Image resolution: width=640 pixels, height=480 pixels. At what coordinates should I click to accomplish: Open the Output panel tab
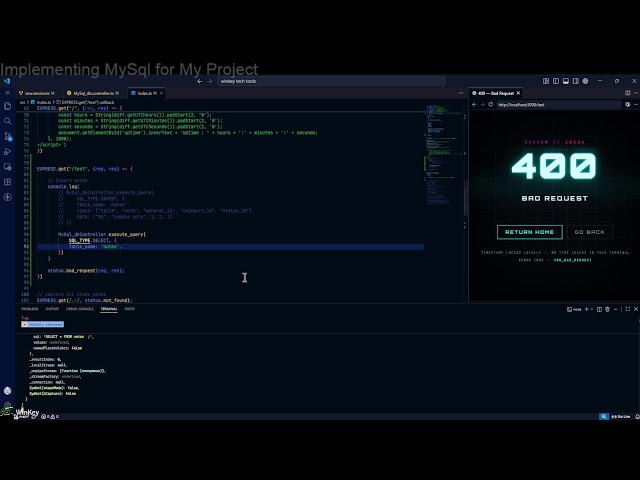point(52,309)
